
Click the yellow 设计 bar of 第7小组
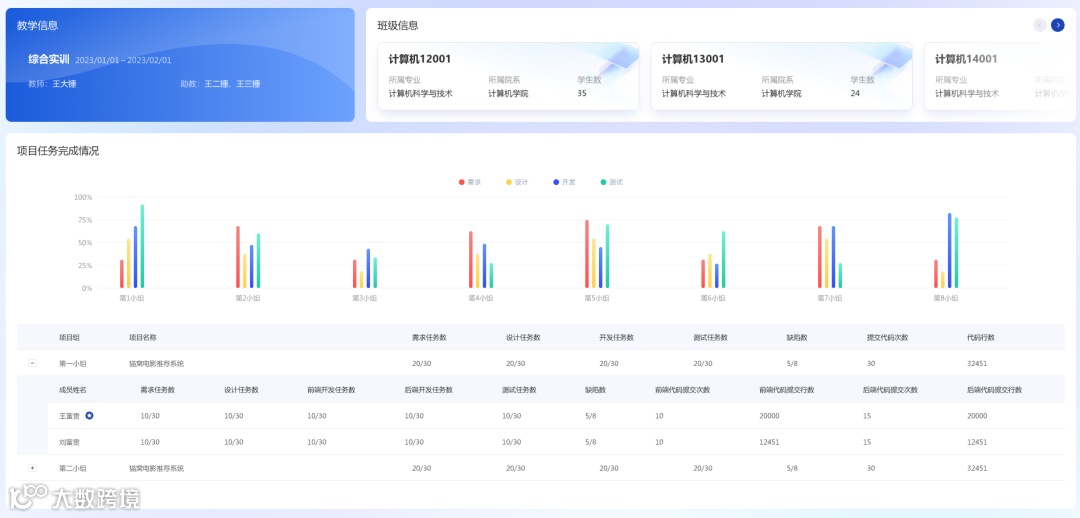point(827,263)
